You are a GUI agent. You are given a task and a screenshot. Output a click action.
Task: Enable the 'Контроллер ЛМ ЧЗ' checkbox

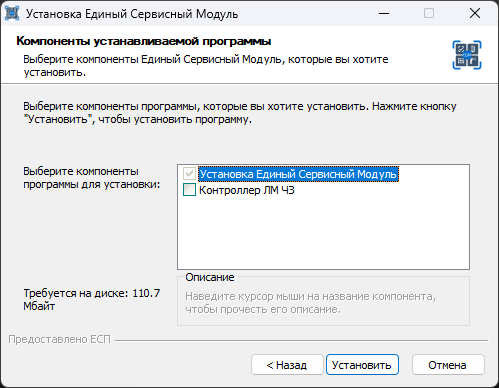click(x=189, y=190)
